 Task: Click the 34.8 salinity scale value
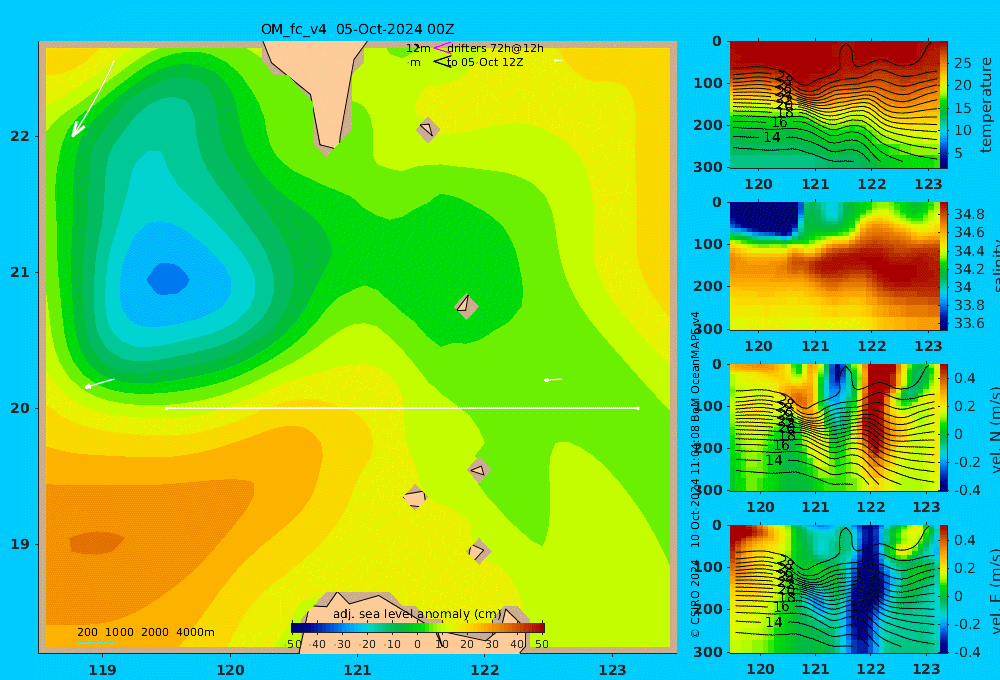point(969,214)
